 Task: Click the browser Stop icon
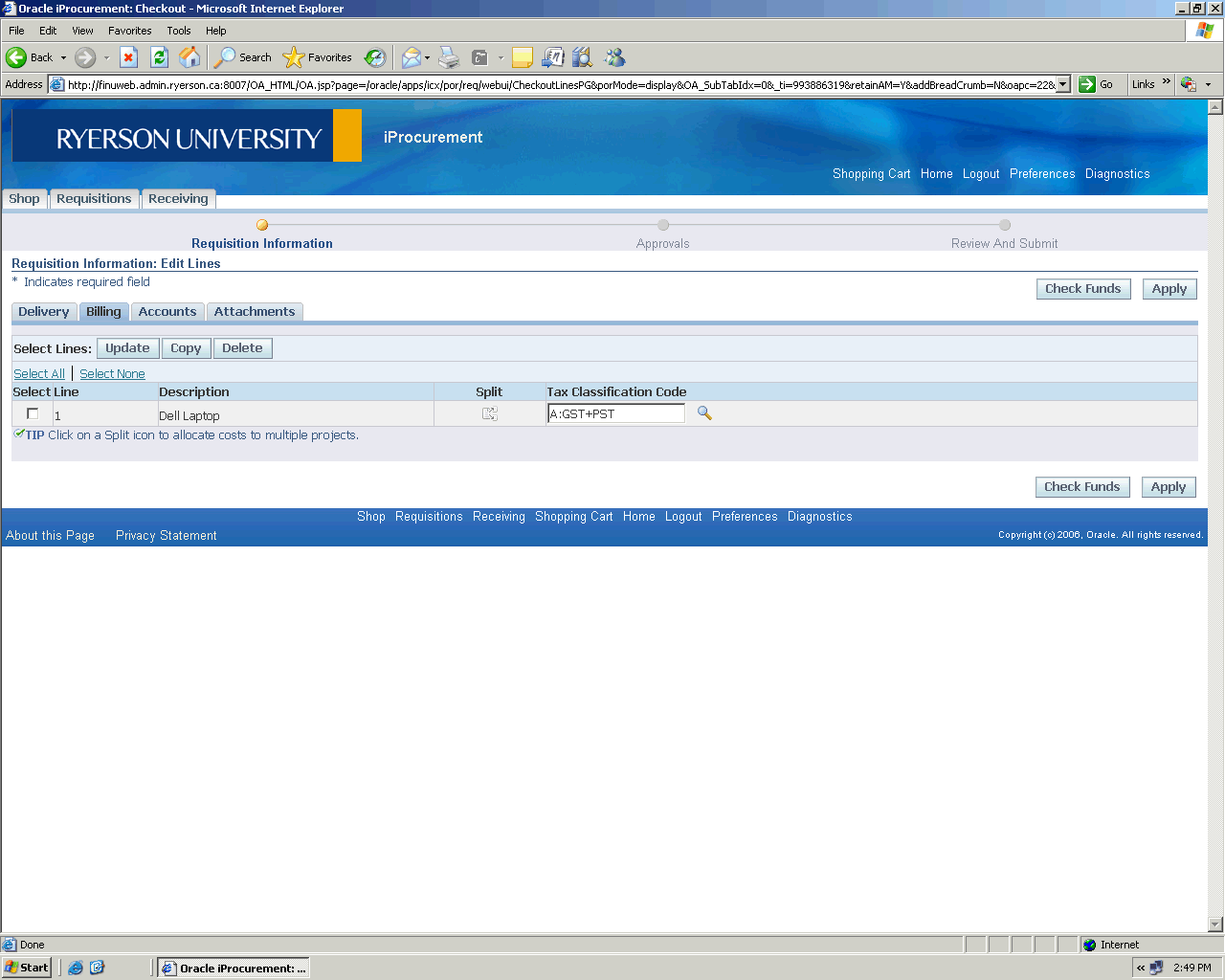tap(128, 57)
